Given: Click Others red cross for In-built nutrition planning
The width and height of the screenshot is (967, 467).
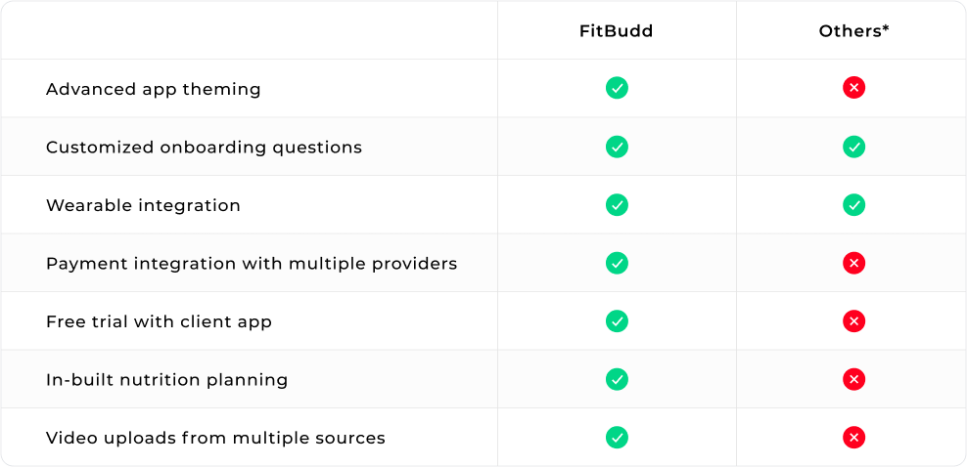Looking at the screenshot, I should (x=853, y=379).
